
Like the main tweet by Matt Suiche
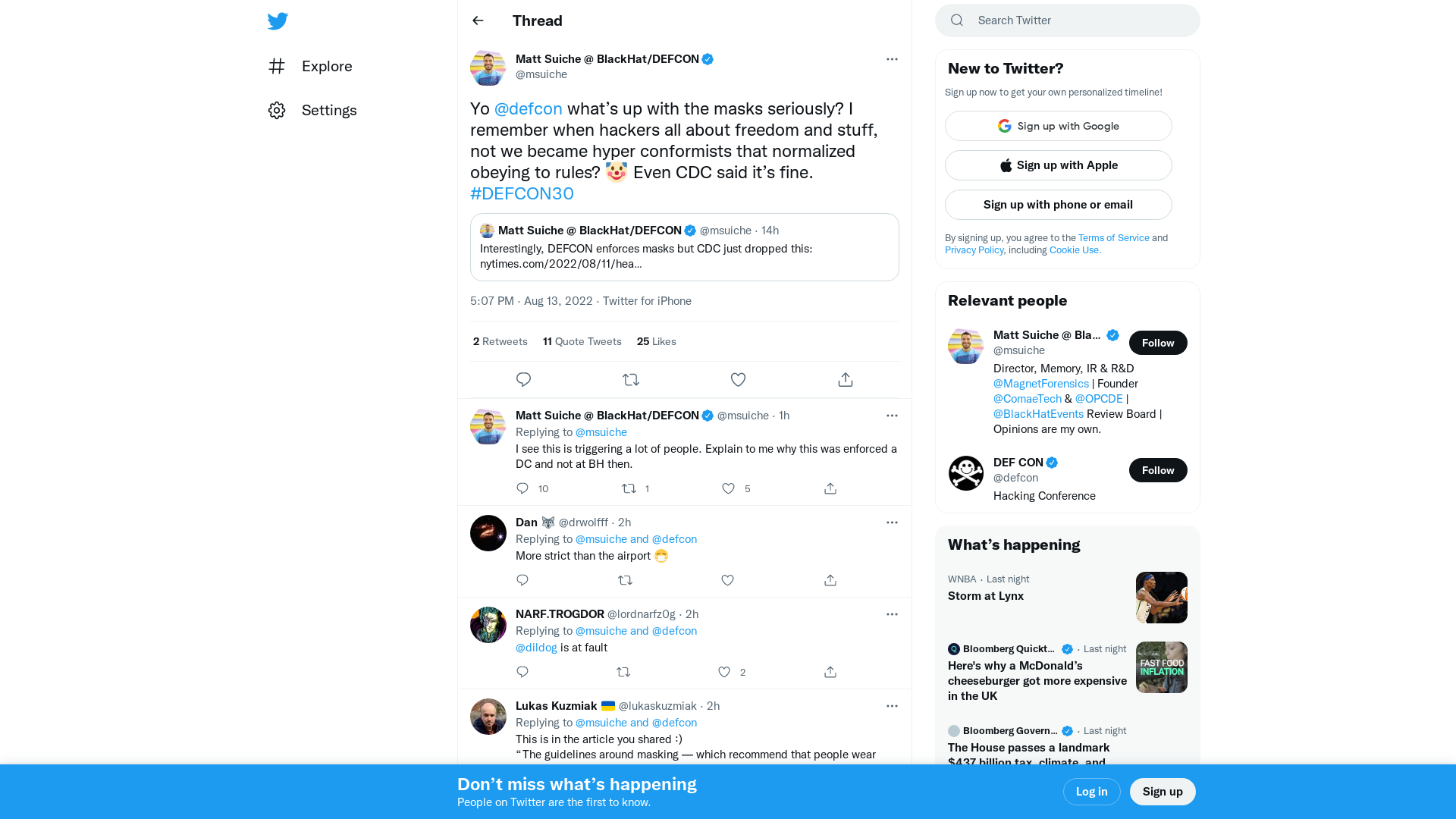(738, 380)
